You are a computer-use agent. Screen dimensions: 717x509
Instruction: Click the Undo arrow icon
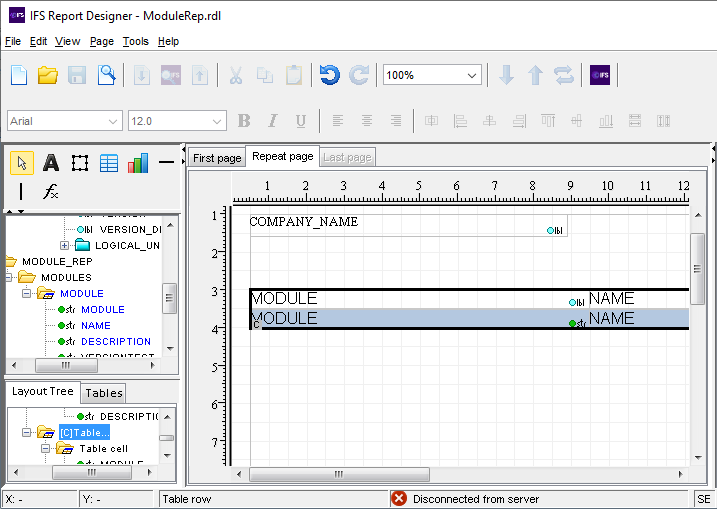click(x=330, y=75)
